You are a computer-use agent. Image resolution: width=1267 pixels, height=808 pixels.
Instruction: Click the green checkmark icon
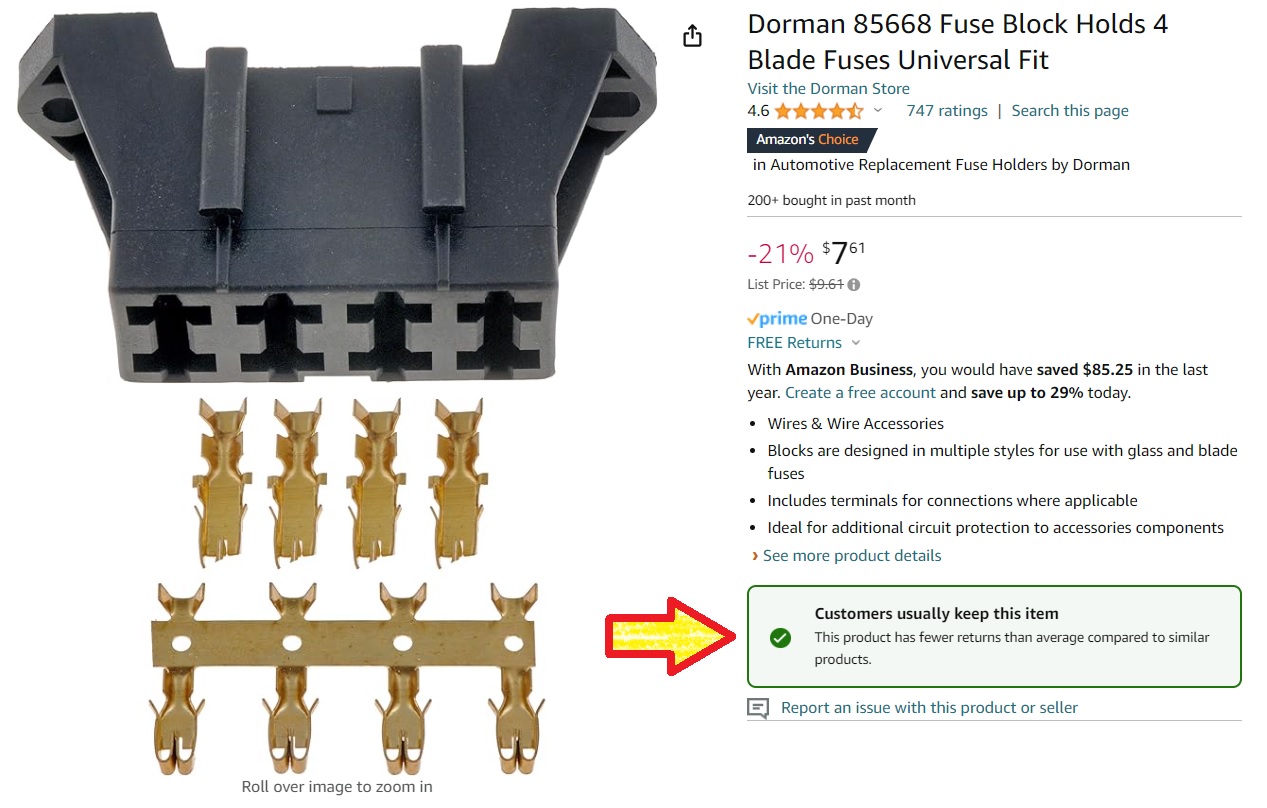[781, 637]
